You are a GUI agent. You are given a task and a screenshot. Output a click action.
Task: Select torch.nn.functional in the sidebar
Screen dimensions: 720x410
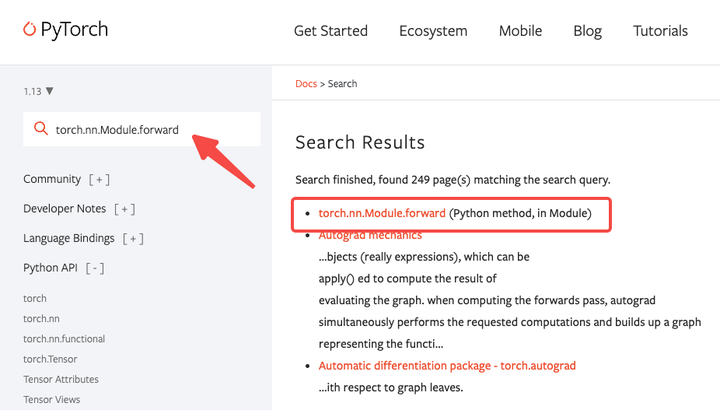[64, 339]
